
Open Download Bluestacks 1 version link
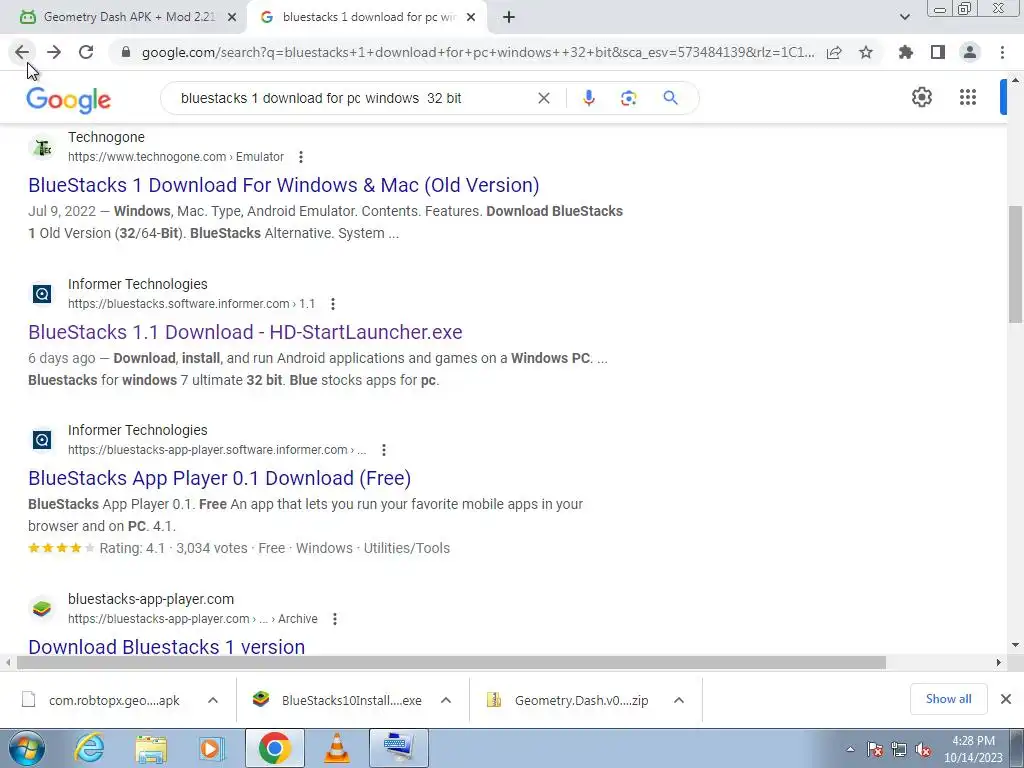coord(167,647)
